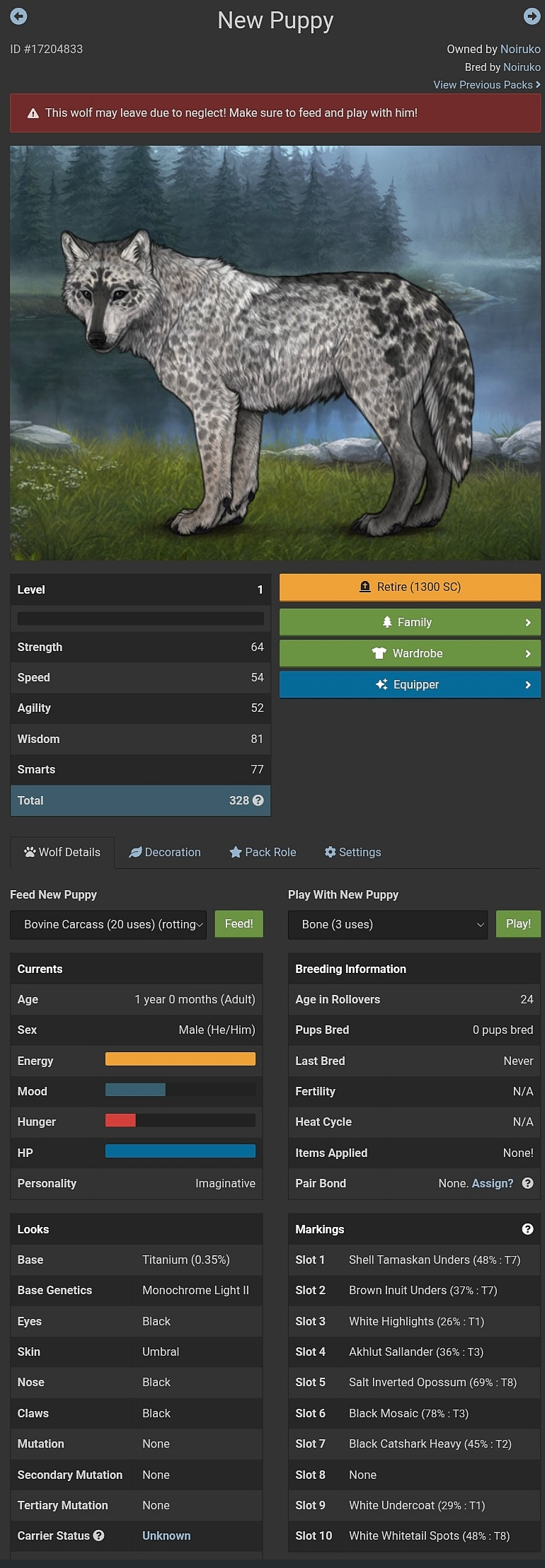Switch to the Settings tab
This screenshot has width=545, height=1568.
click(x=352, y=852)
